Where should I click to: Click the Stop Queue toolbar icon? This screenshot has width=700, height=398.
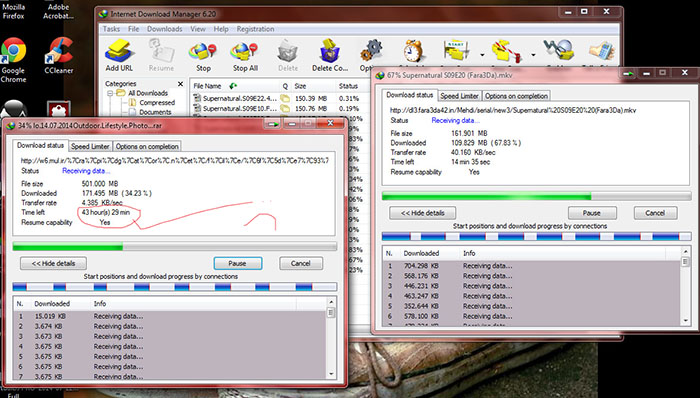507,51
